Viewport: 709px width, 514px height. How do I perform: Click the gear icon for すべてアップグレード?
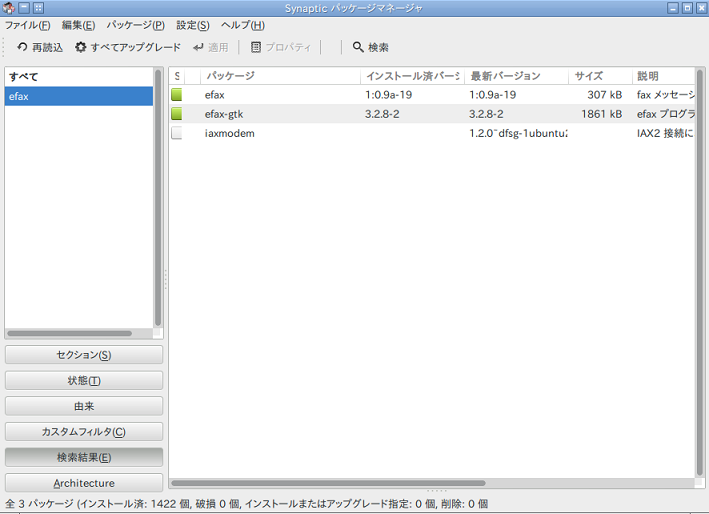click(80, 47)
